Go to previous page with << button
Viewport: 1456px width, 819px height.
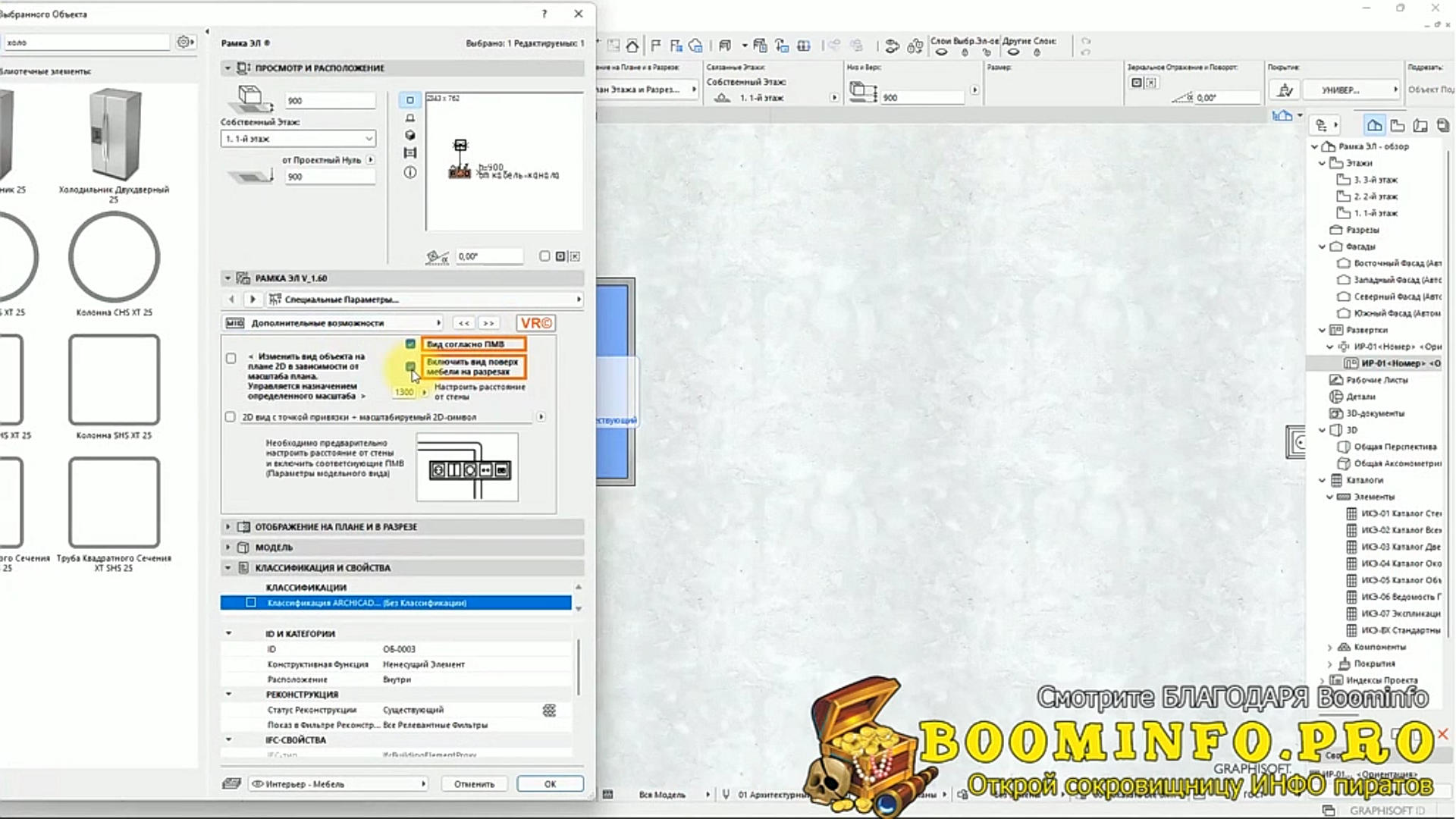tap(464, 323)
